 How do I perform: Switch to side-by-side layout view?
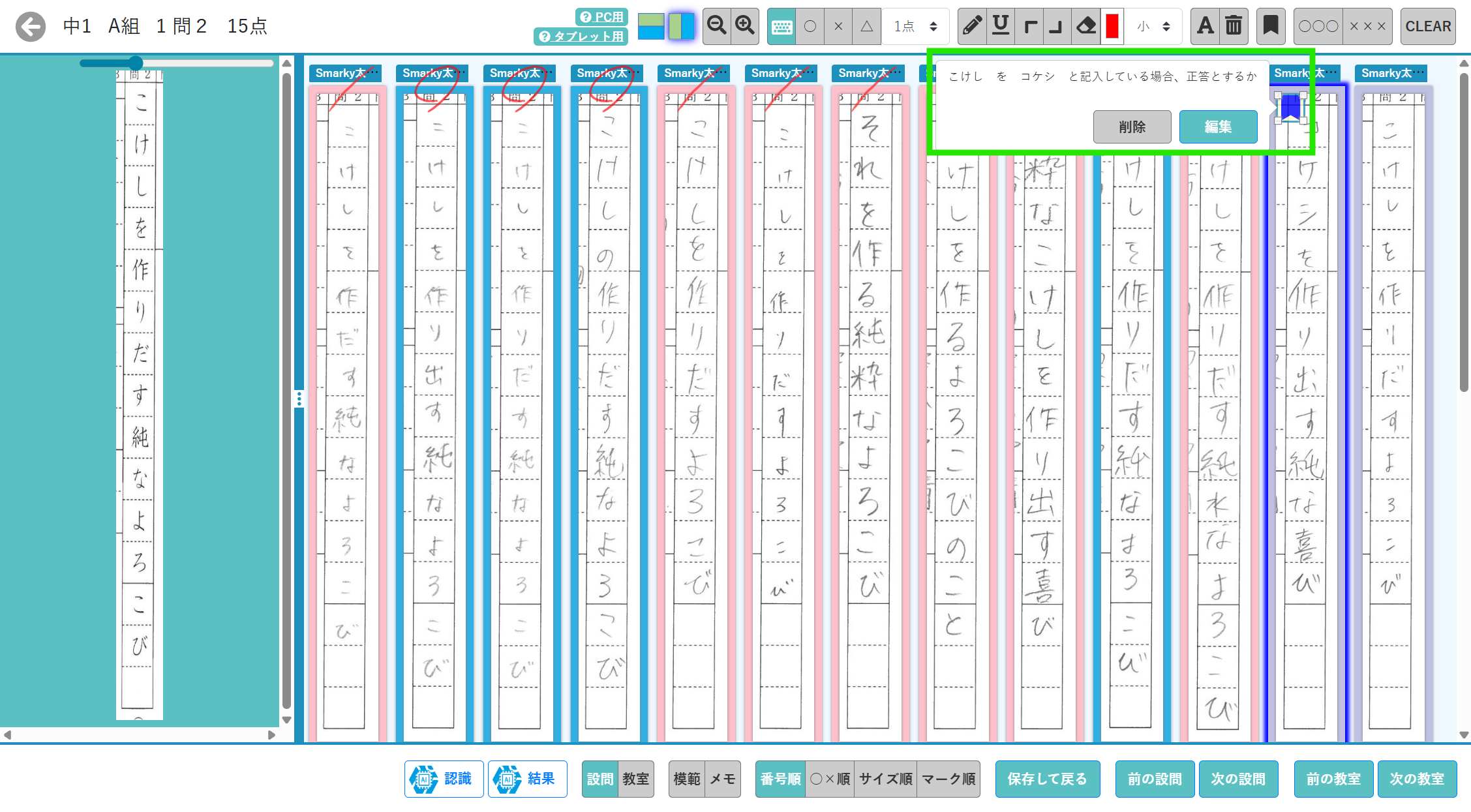[681, 26]
